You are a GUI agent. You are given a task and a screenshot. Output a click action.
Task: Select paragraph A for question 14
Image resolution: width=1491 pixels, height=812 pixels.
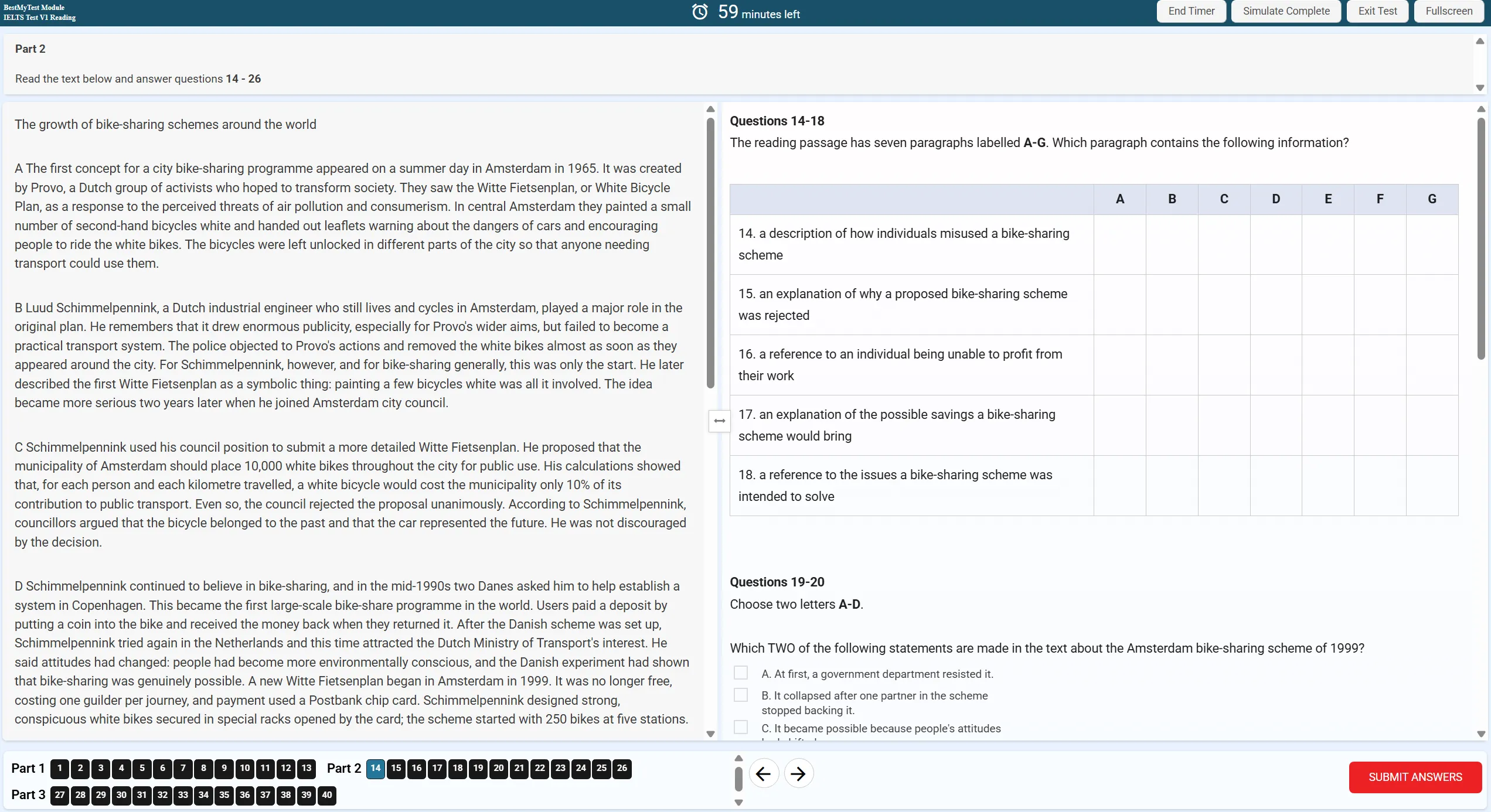coord(1119,244)
